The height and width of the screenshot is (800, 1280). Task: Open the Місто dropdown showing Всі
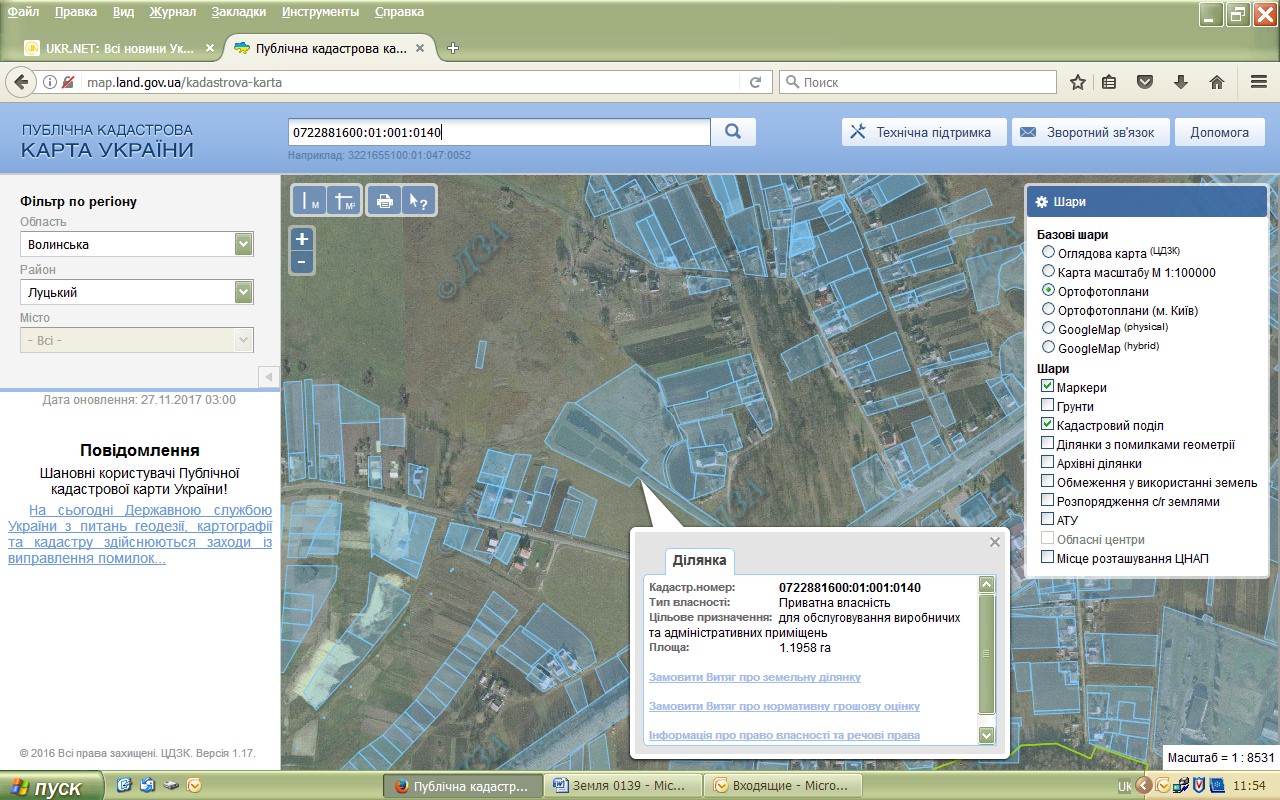click(x=137, y=340)
